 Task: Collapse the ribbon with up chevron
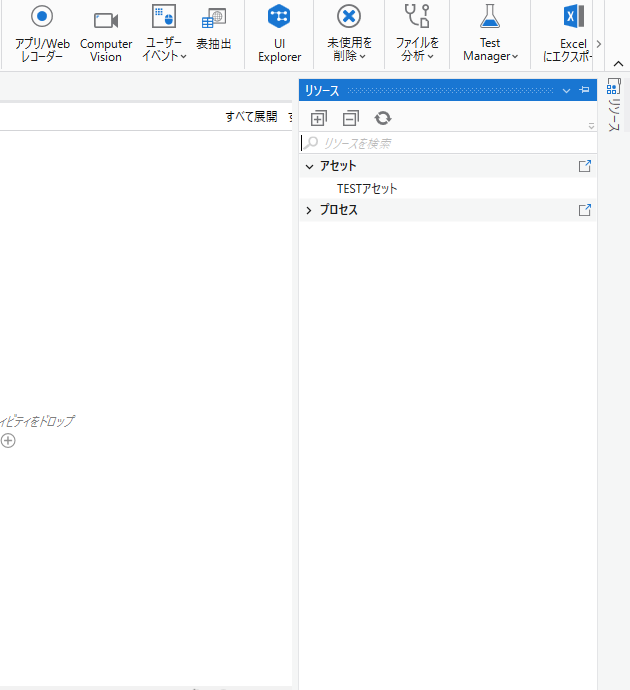coord(619,64)
